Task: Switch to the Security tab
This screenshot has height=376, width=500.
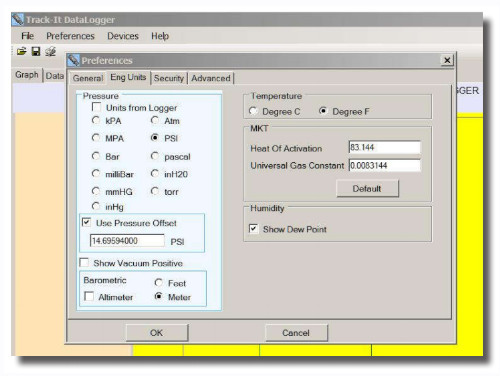Action: click(x=169, y=78)
